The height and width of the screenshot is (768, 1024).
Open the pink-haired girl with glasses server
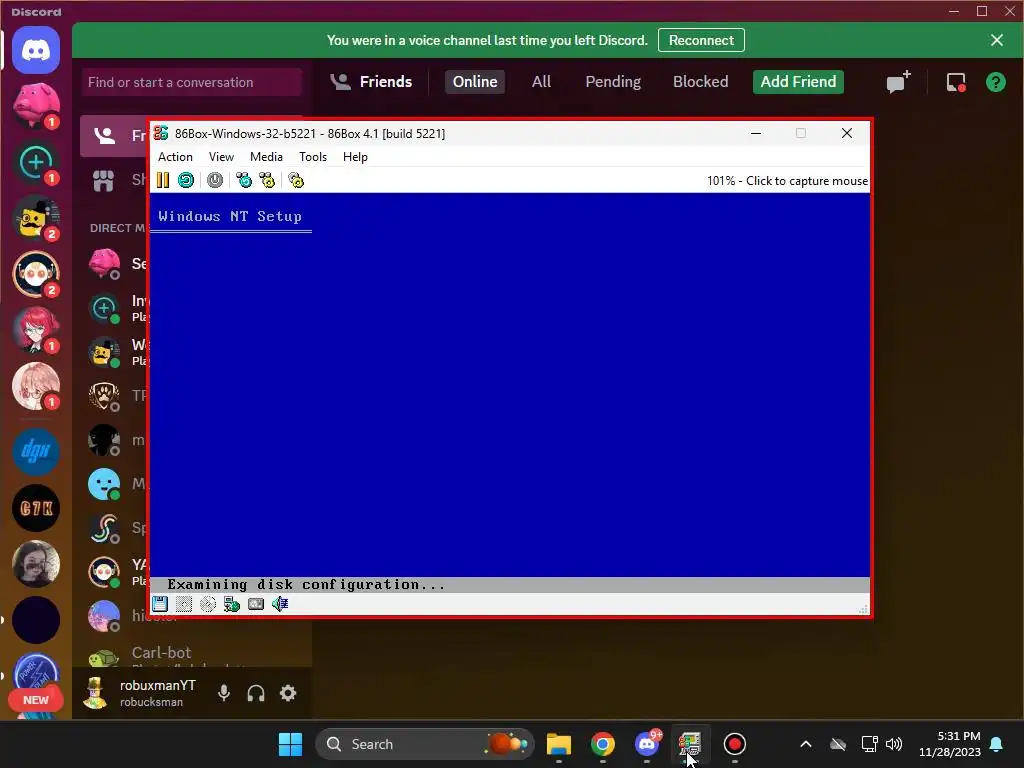(x=36, y=386)
